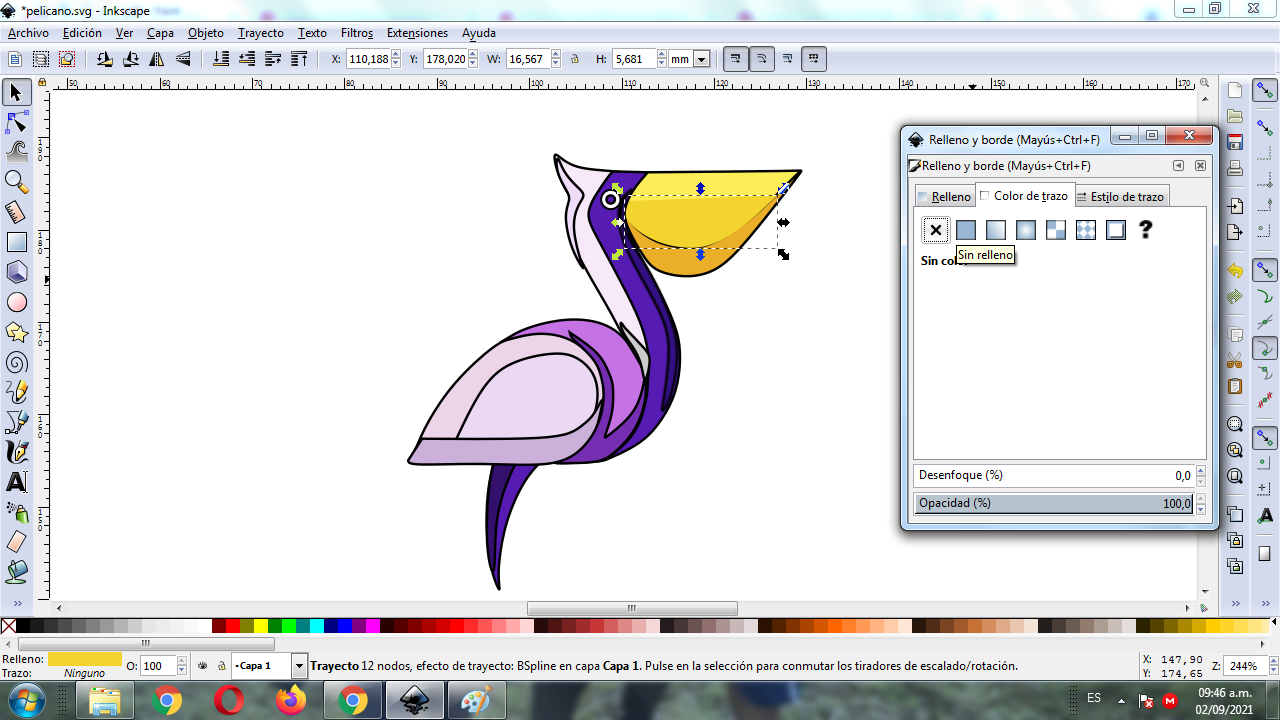Iconify the Relleno y borde dock panel
The height and width of the screenshot is (720, 1280).
(1178, 166)
